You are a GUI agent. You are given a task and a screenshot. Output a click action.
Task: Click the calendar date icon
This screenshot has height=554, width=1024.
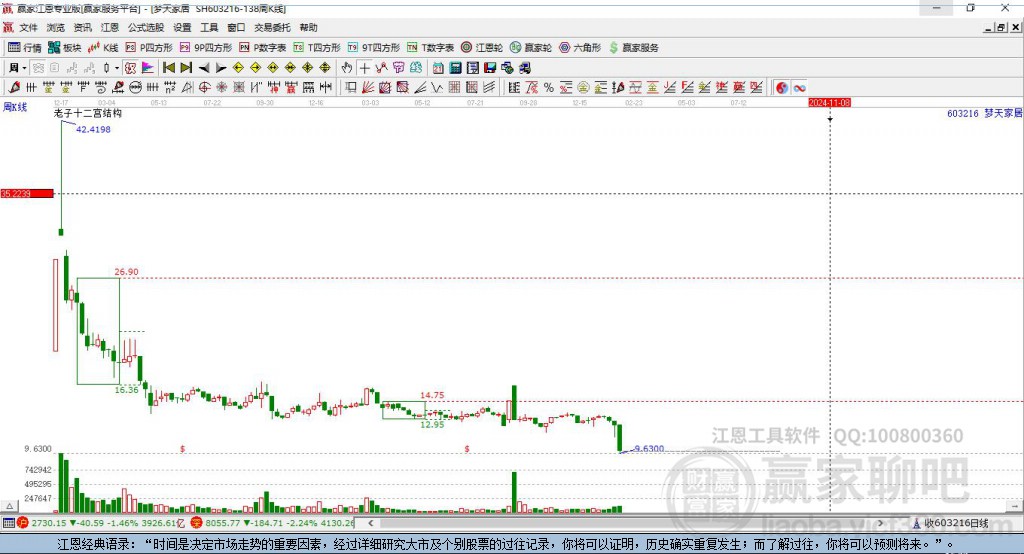[x=438, y=68]
